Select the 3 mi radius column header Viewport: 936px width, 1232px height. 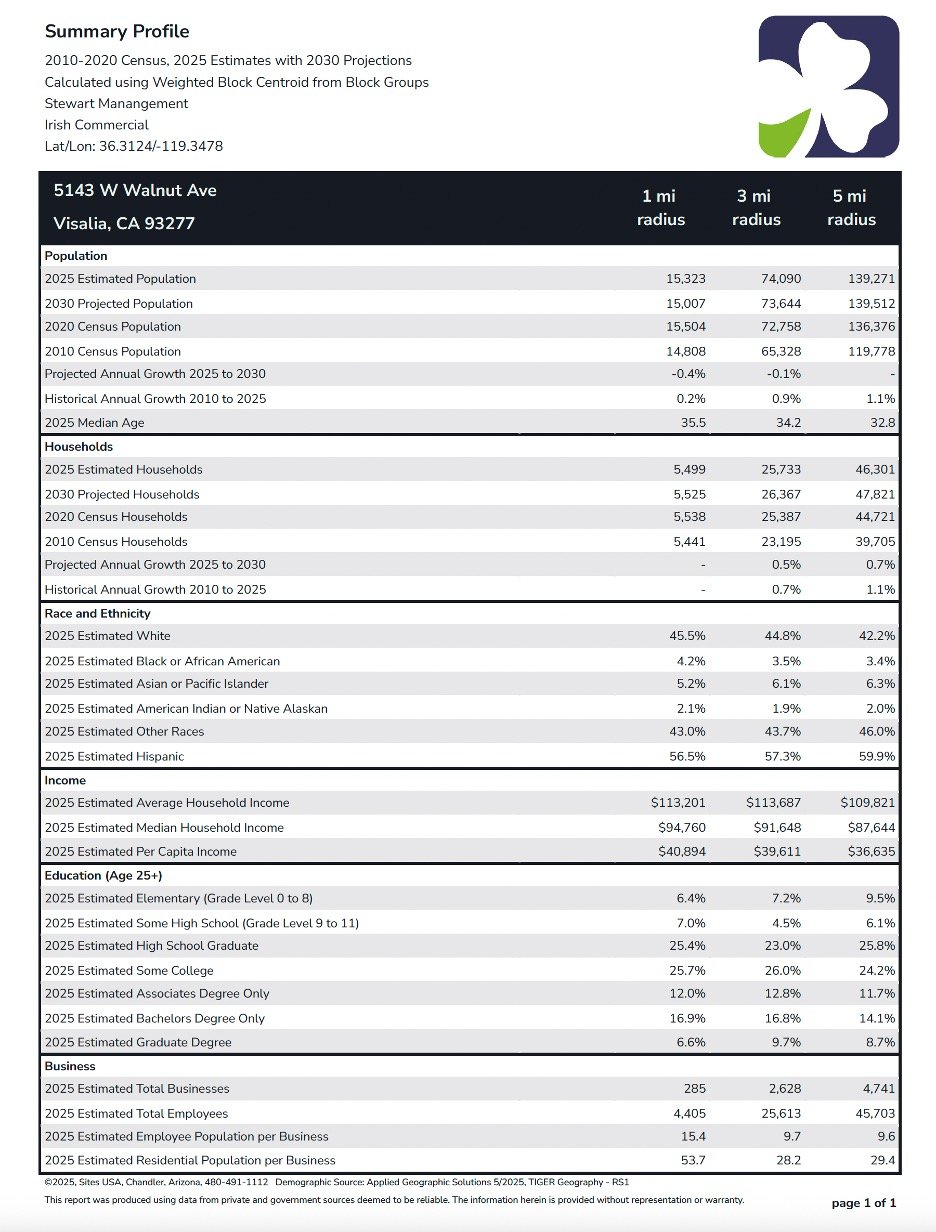coord(756,208)
